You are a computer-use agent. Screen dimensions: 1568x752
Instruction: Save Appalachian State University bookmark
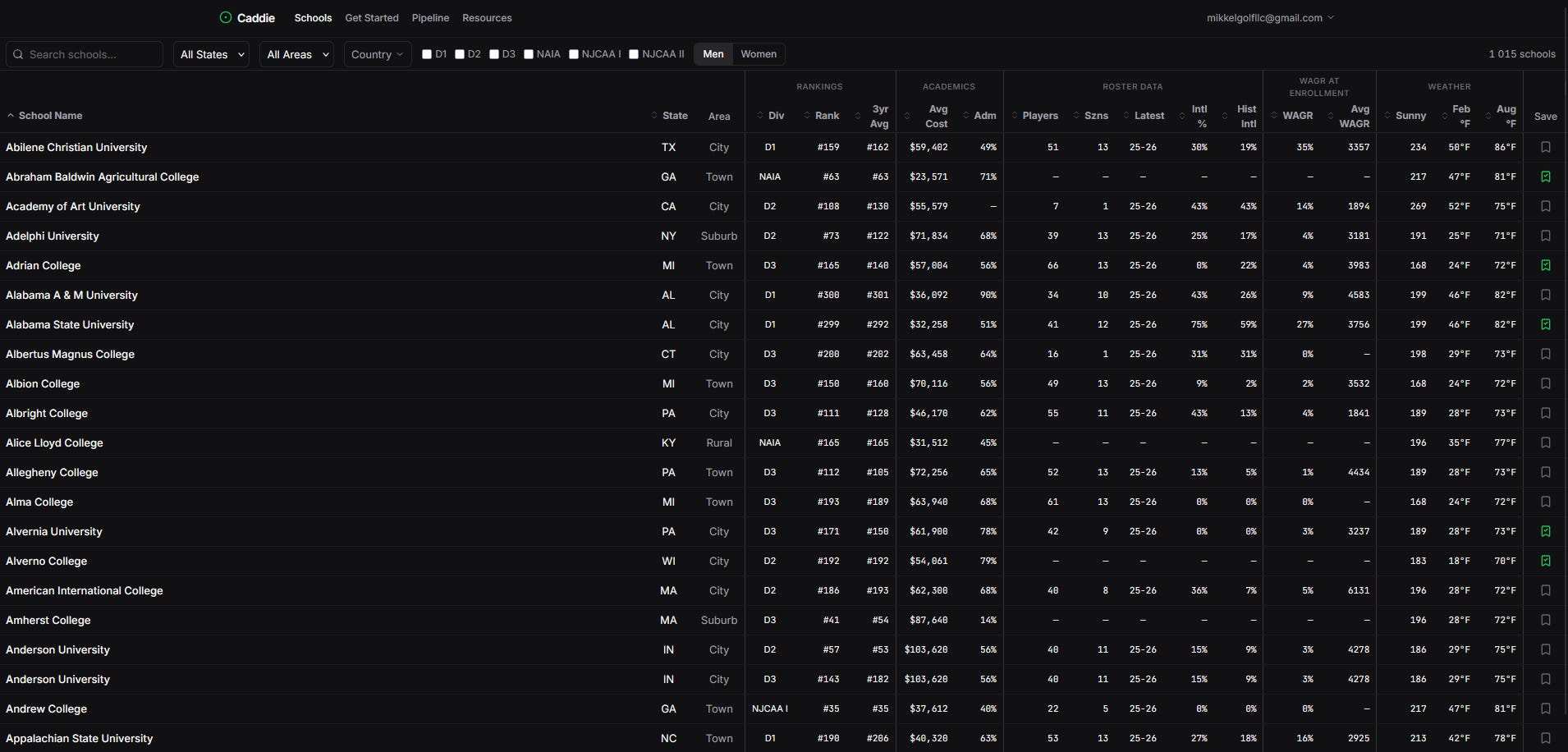1546,738
